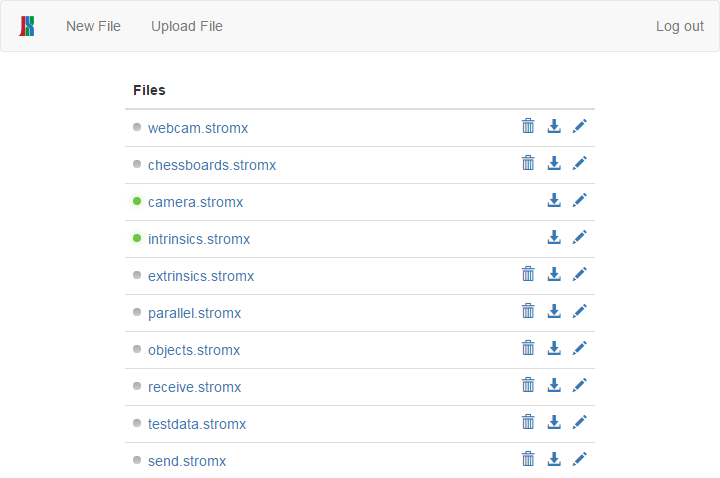The height and width of the screenshot is (478, 720).
Task: Delete webcam.stromx with trash icon
Action: (528, 126)
